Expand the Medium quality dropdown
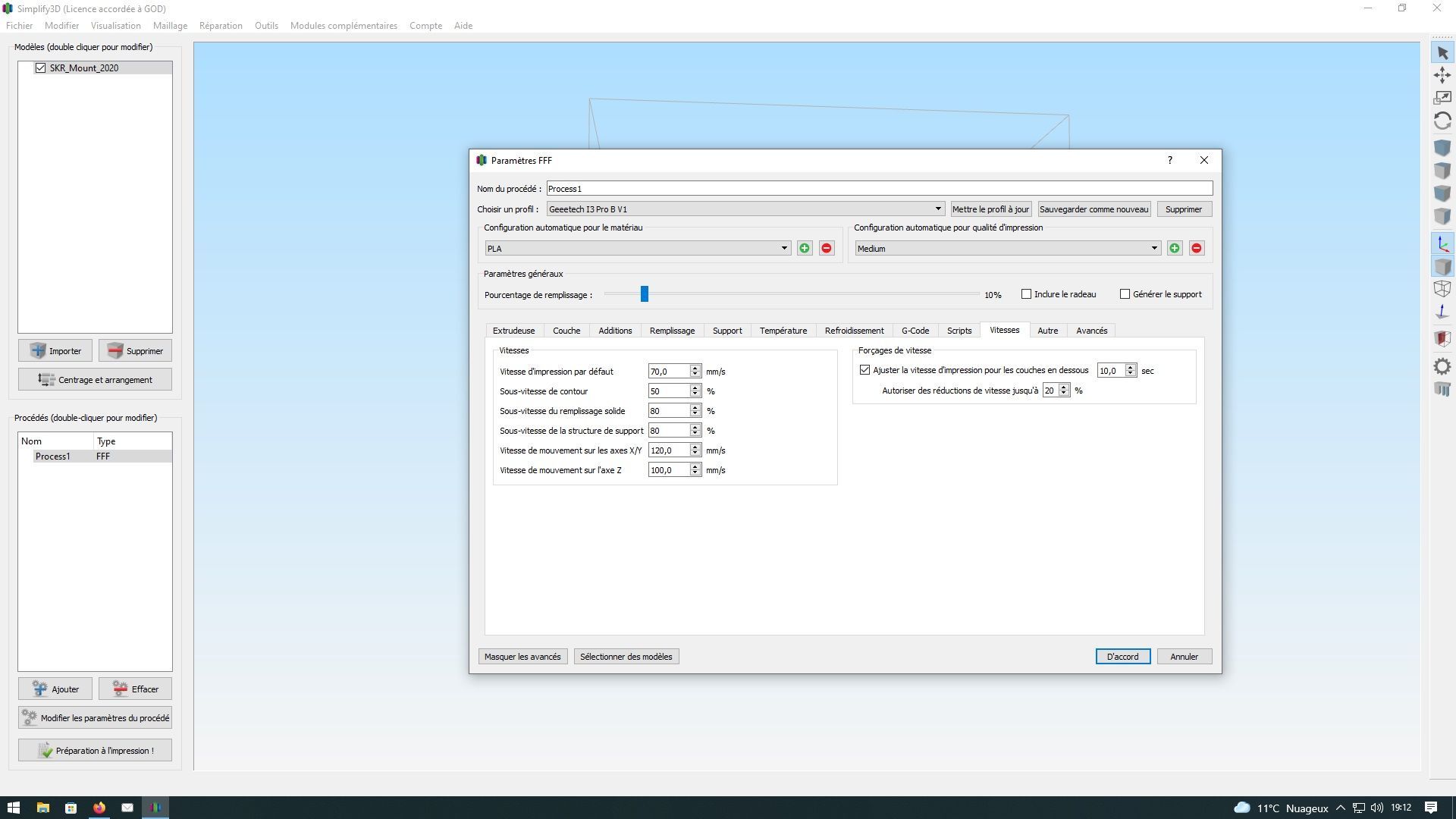This screenshot has width=1456, height=819. coord(1007,249)
